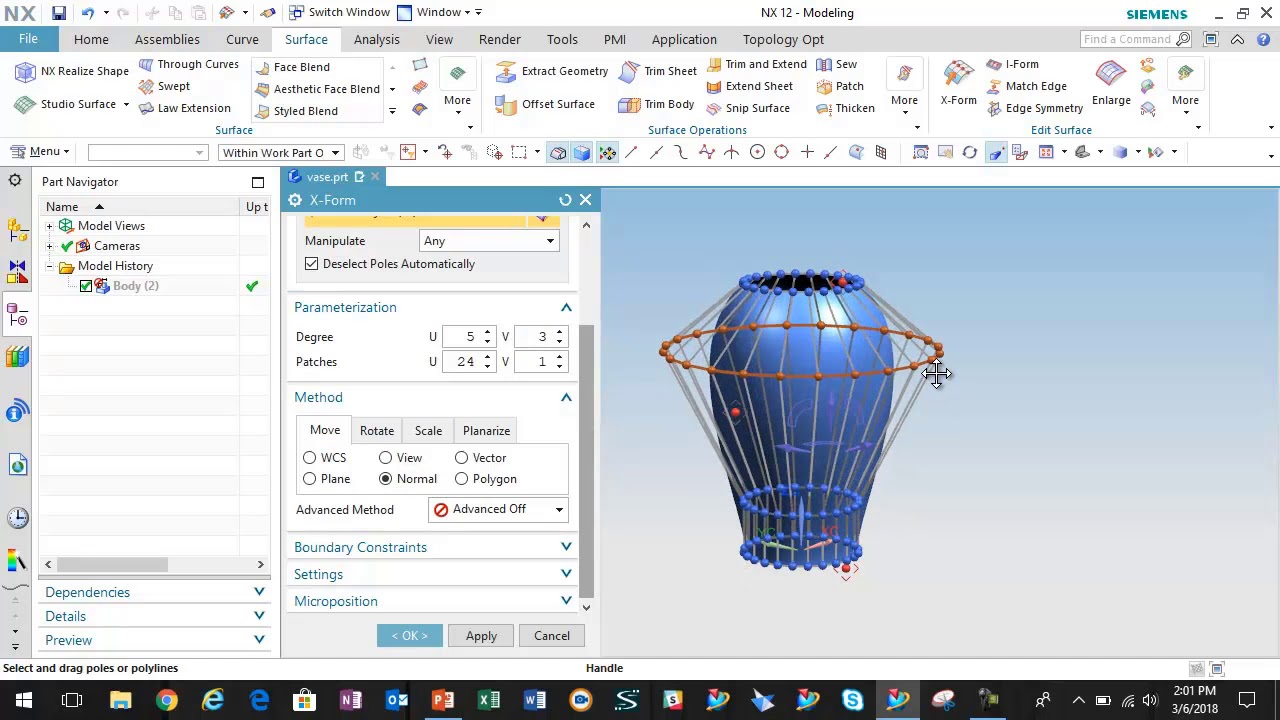Choose the Through Curves command
The width and height of the screenshot is (1280, 720).
(188, 64)
